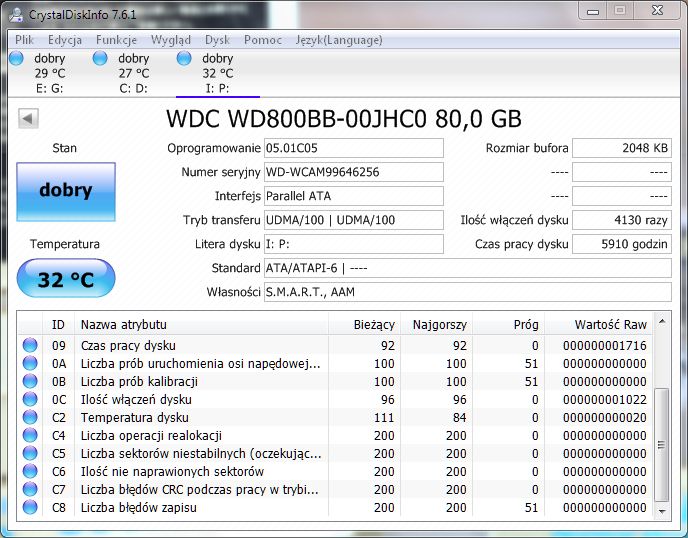Open the Pomoc menu
Screen dimensions: 688x538
263,40
